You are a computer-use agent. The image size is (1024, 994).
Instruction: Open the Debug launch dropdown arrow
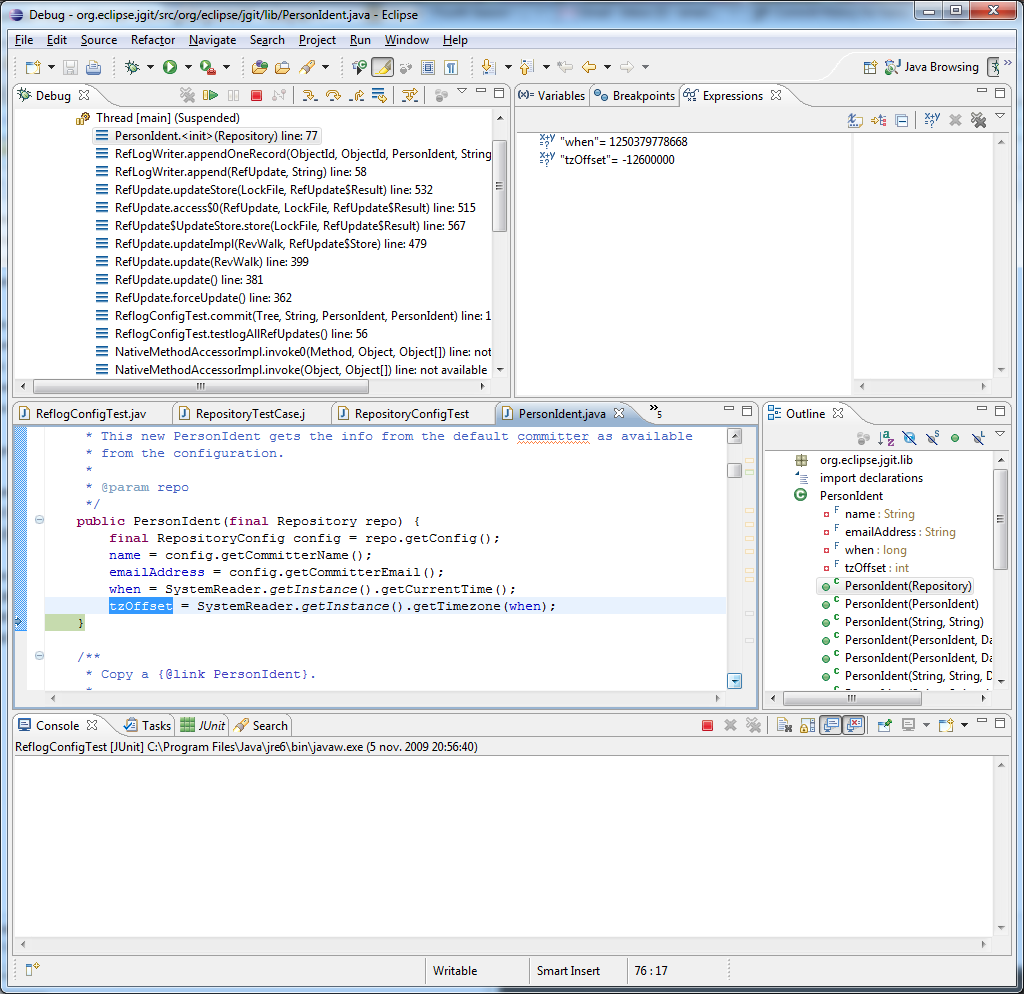150,67
